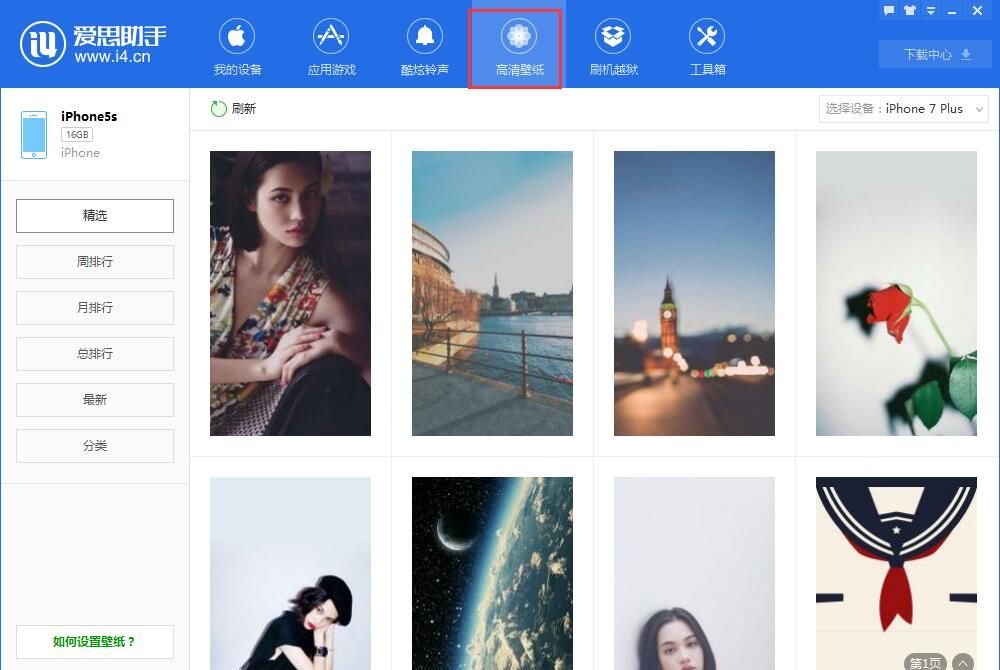Switch to the 周排行 weekly ranking tab

[94, 261]
